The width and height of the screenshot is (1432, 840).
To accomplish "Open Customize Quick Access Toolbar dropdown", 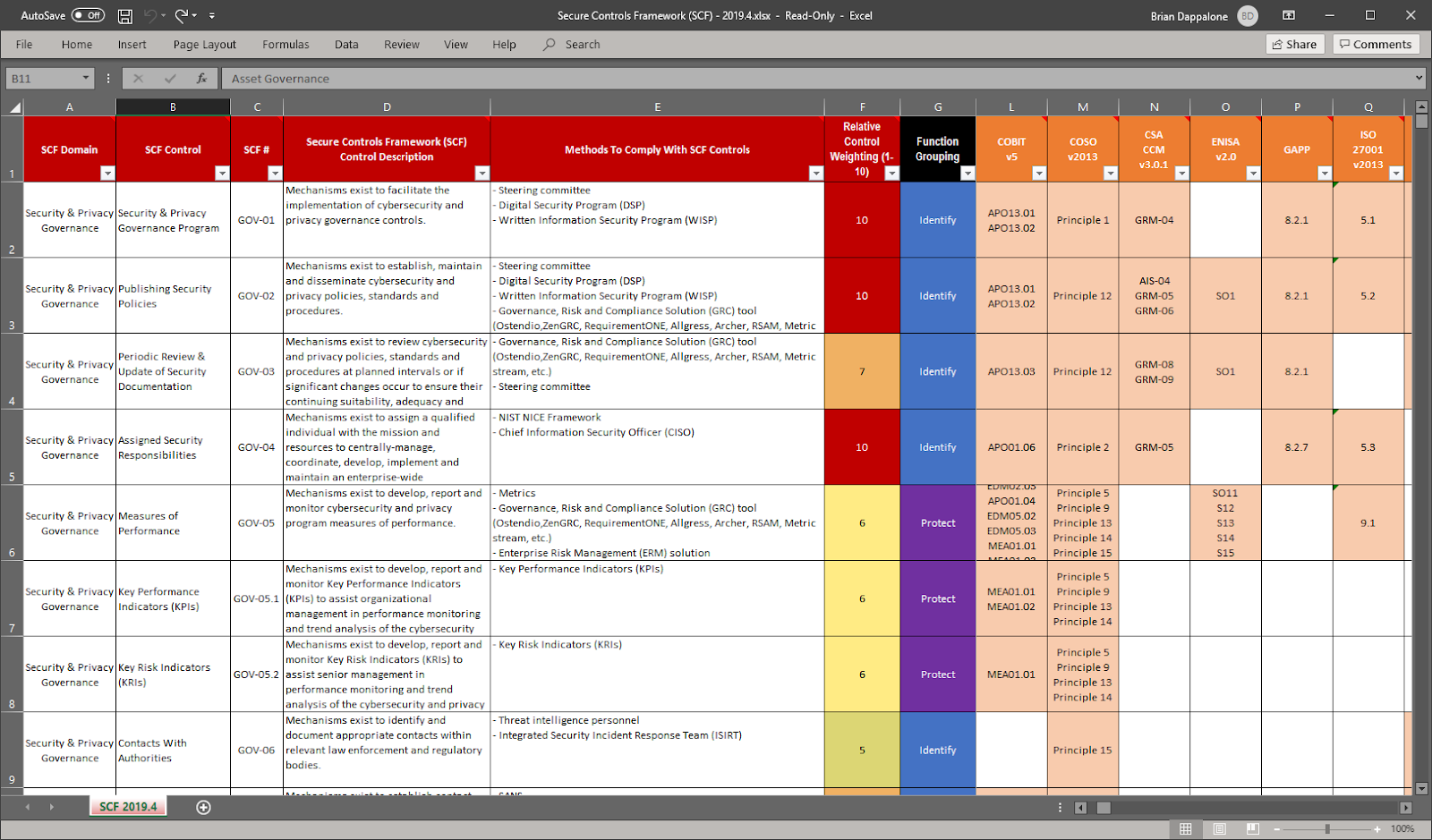I will click(x=212, y=15).
